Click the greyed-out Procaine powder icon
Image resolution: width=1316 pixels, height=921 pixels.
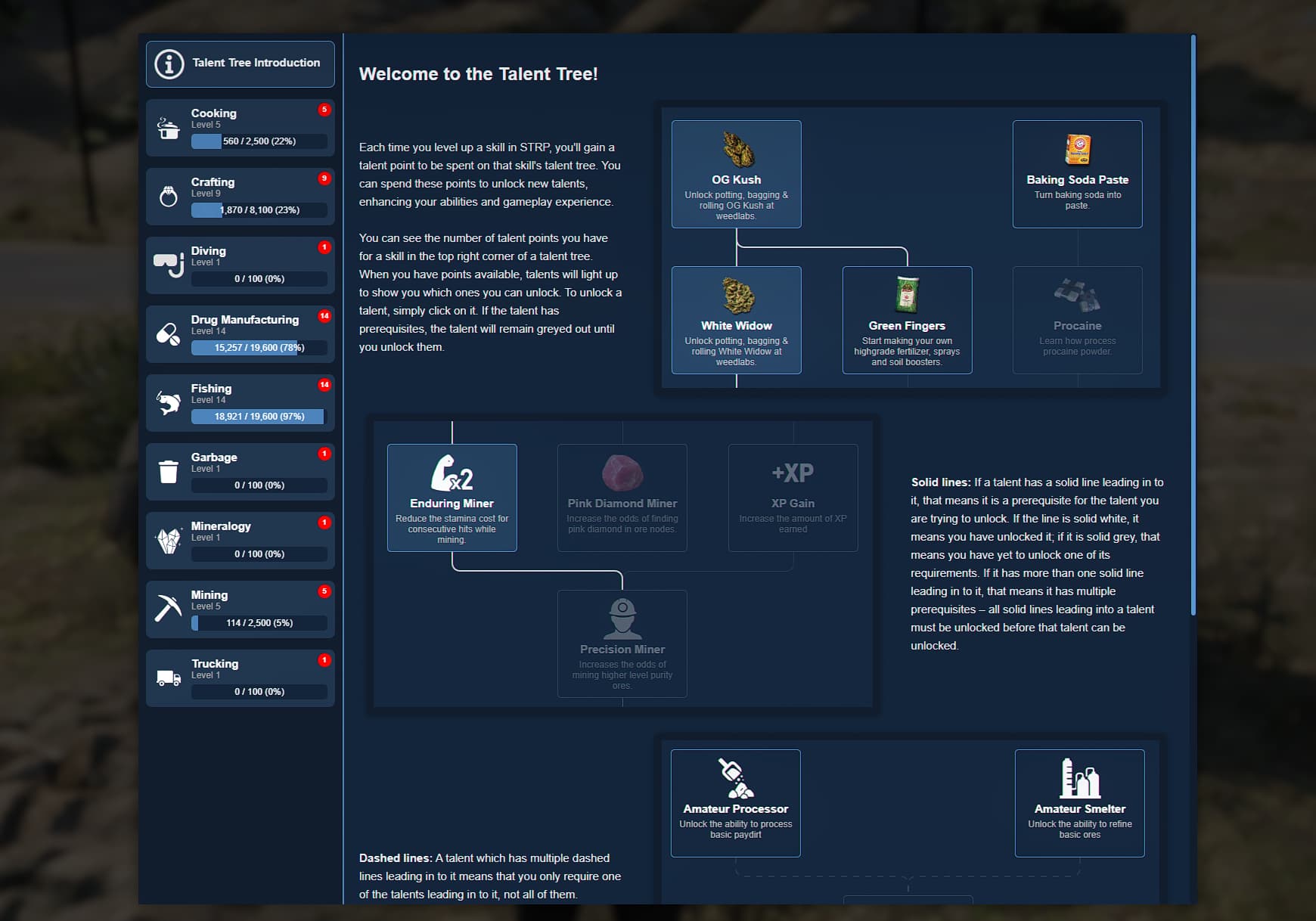[1078, 296]
